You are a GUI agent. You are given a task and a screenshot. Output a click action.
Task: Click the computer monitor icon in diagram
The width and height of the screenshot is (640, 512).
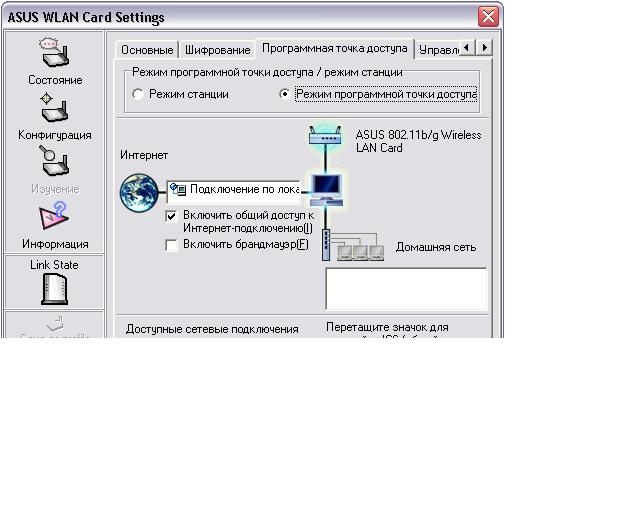click(326, 188)
